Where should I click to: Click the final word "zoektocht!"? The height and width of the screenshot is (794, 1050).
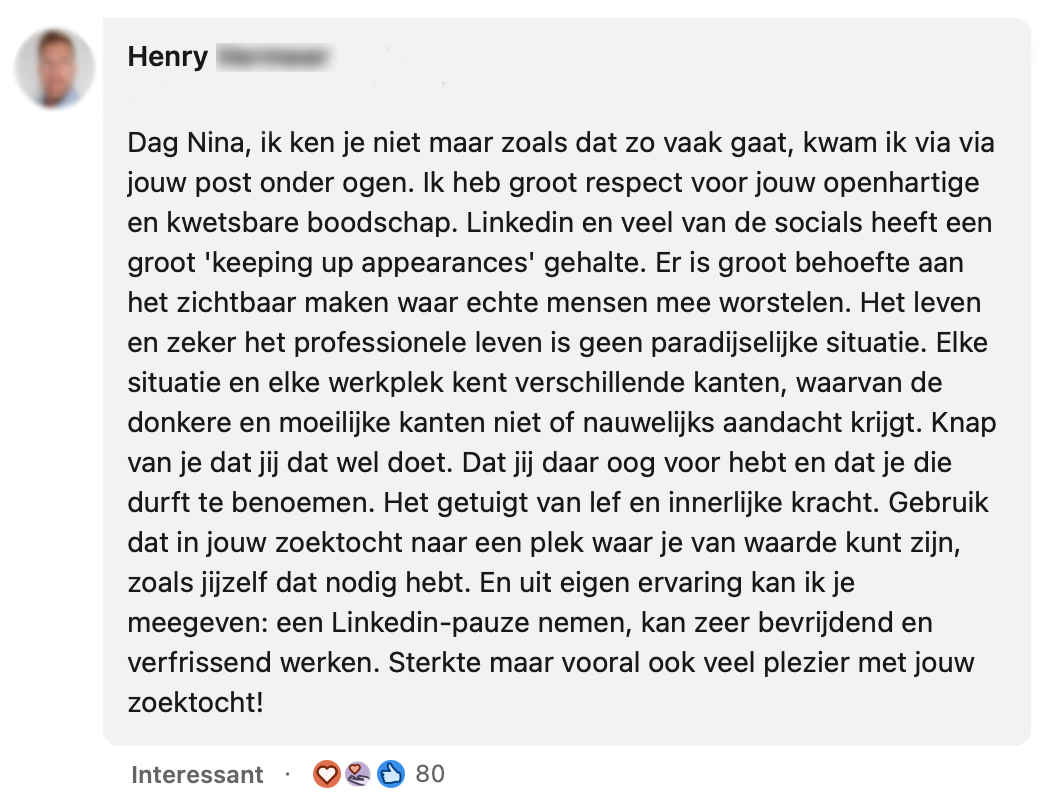pyautogui.click(x=195, y=703)
